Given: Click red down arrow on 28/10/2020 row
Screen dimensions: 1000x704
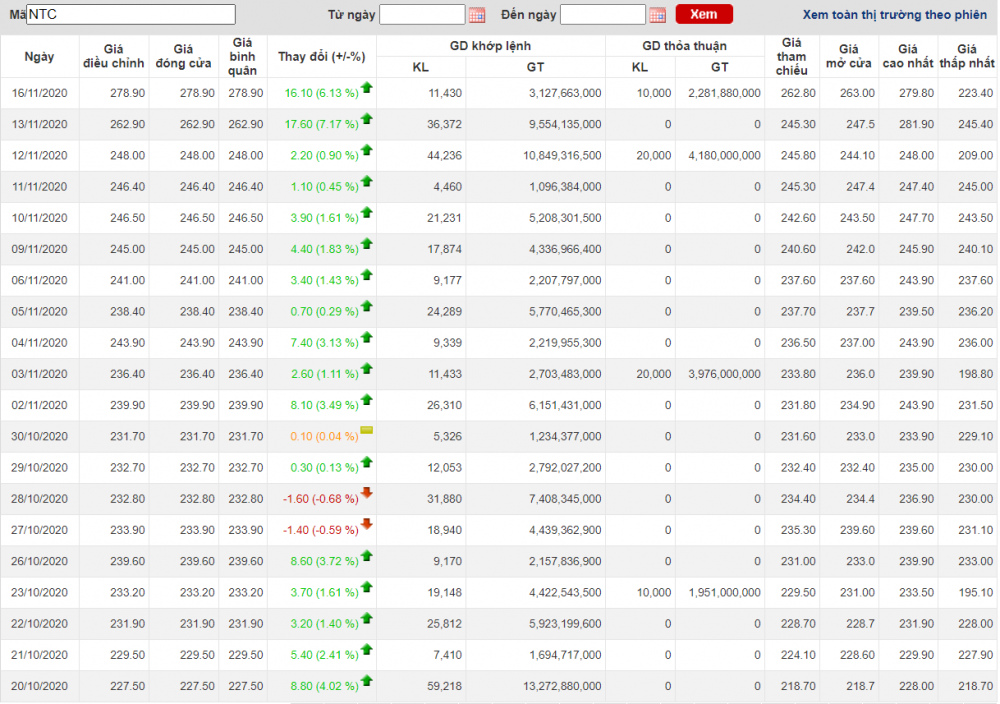Looking at the screenshot, I should [367, 493].
